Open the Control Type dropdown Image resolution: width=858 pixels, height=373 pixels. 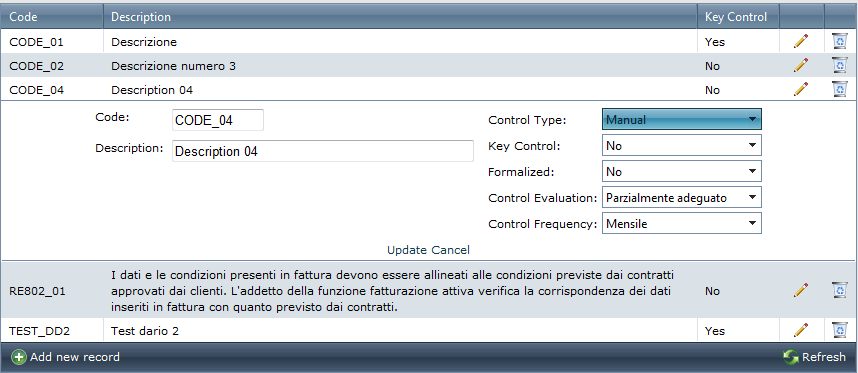(x=681, y=119)
